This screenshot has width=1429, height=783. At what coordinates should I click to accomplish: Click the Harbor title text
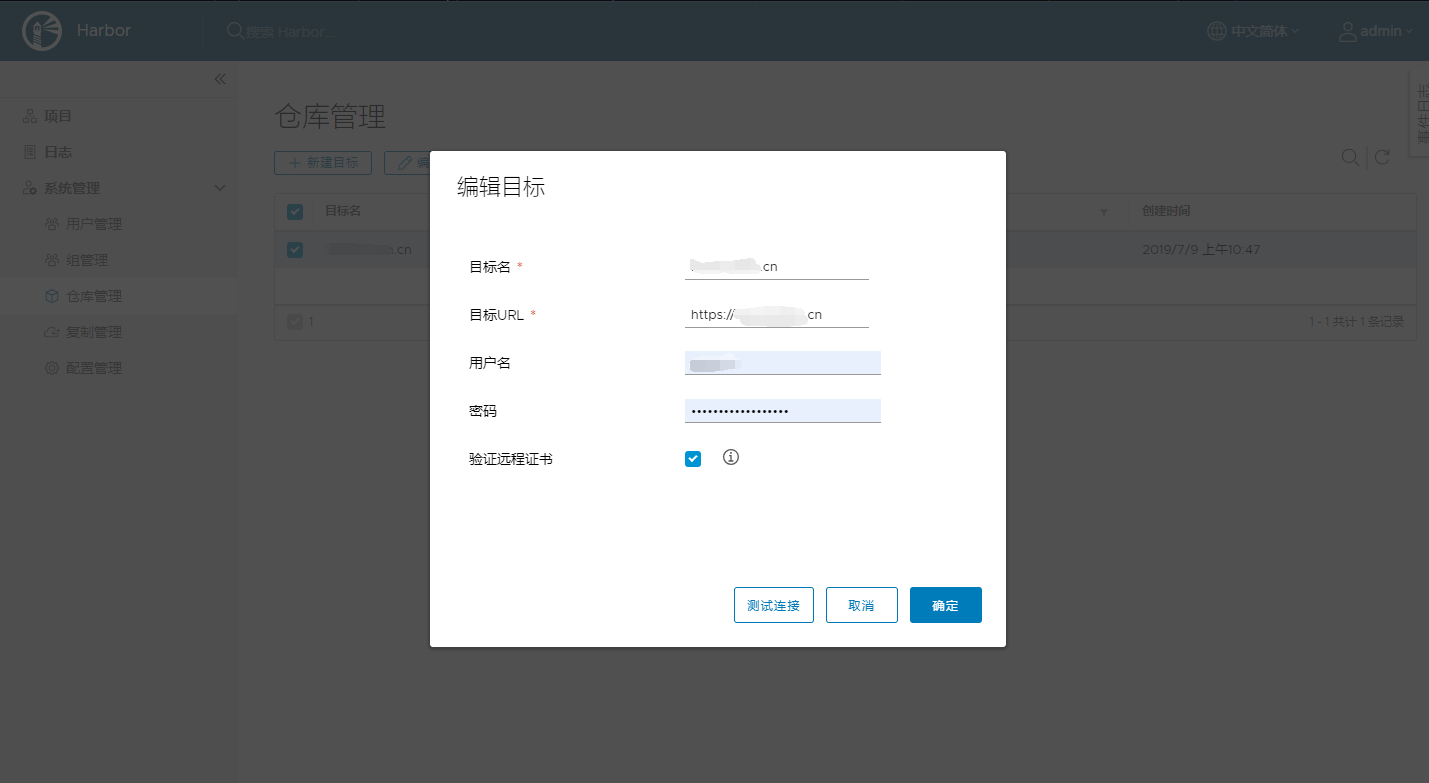pos(104,31)
